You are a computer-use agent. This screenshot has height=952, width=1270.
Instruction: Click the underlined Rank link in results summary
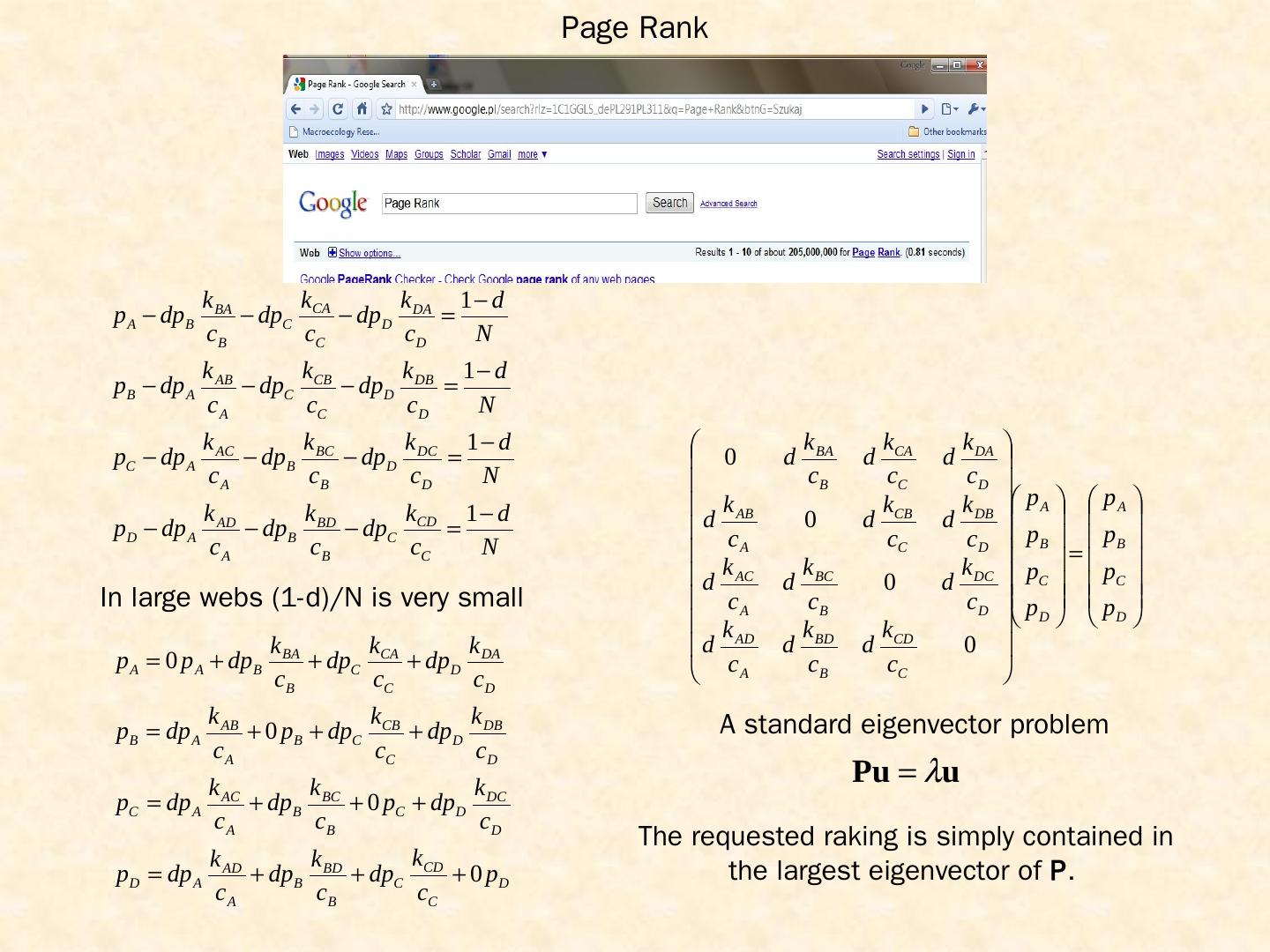pyautogui.click(x=889, y=252)
